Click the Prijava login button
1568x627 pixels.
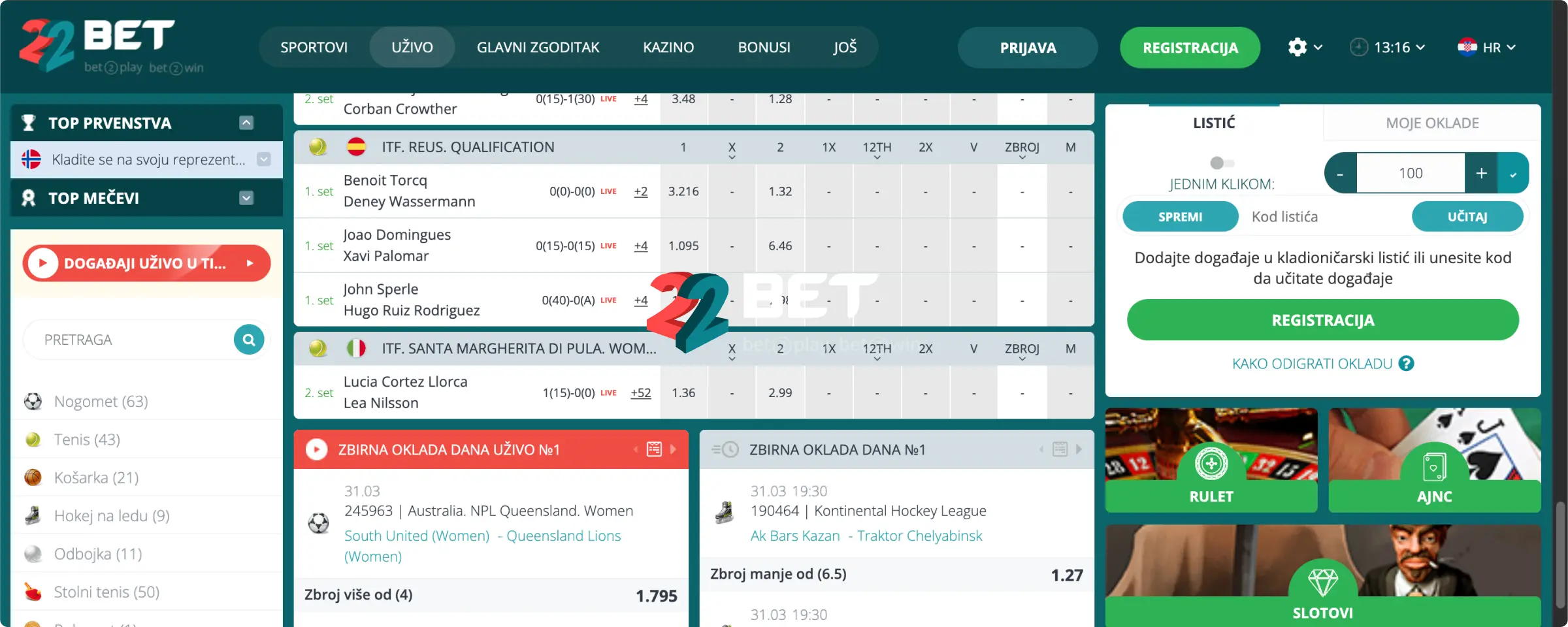1028,48
